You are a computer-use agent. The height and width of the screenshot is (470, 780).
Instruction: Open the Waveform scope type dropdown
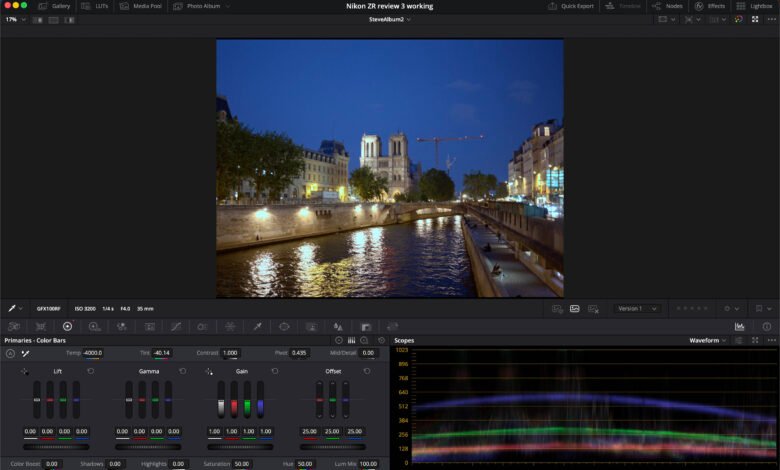(708, 340)
